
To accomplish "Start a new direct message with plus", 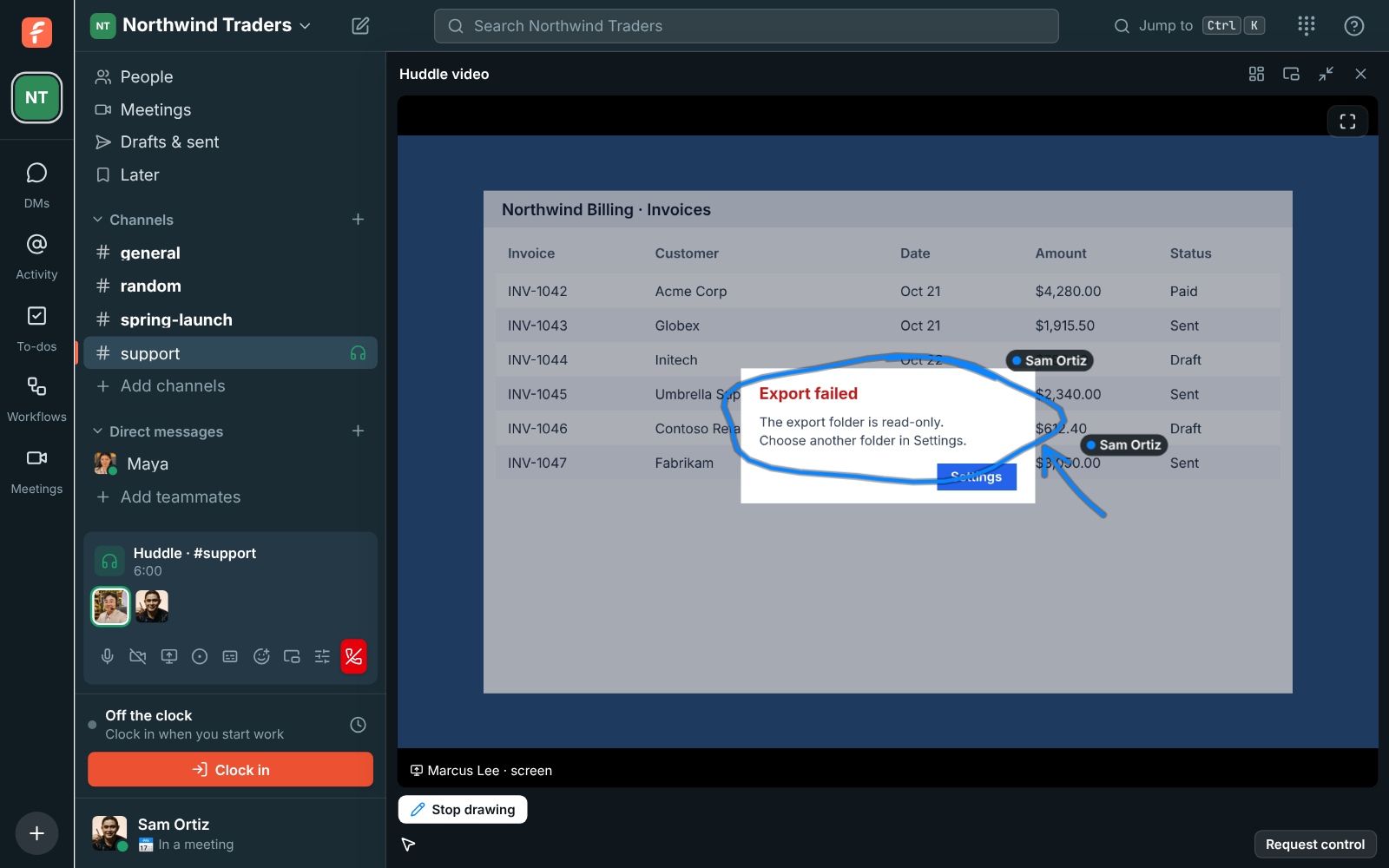I will [x=358, y=431].
